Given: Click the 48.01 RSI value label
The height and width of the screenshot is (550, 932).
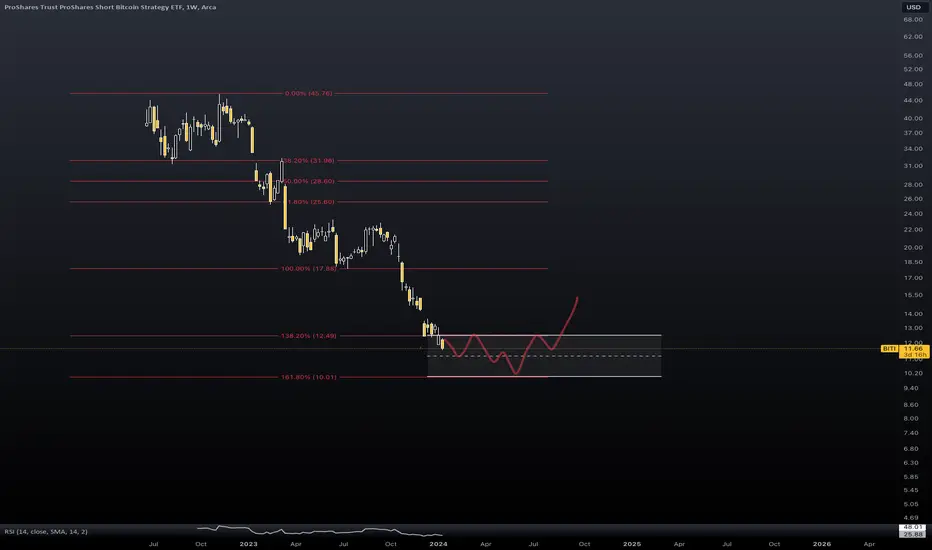Looking at the screenshot, I should click(x=912, y=527).
